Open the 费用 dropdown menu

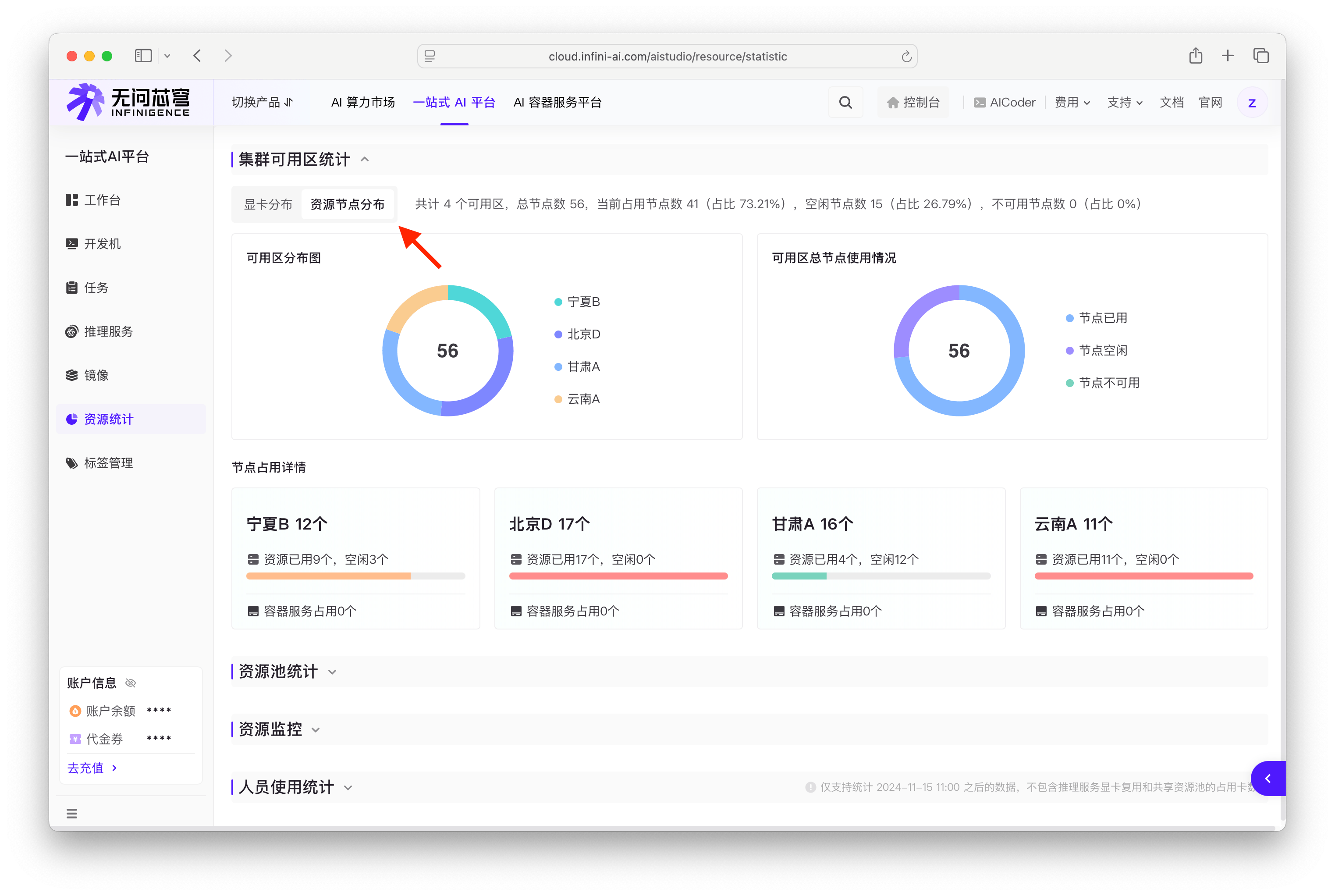(x=1072, y=102)
